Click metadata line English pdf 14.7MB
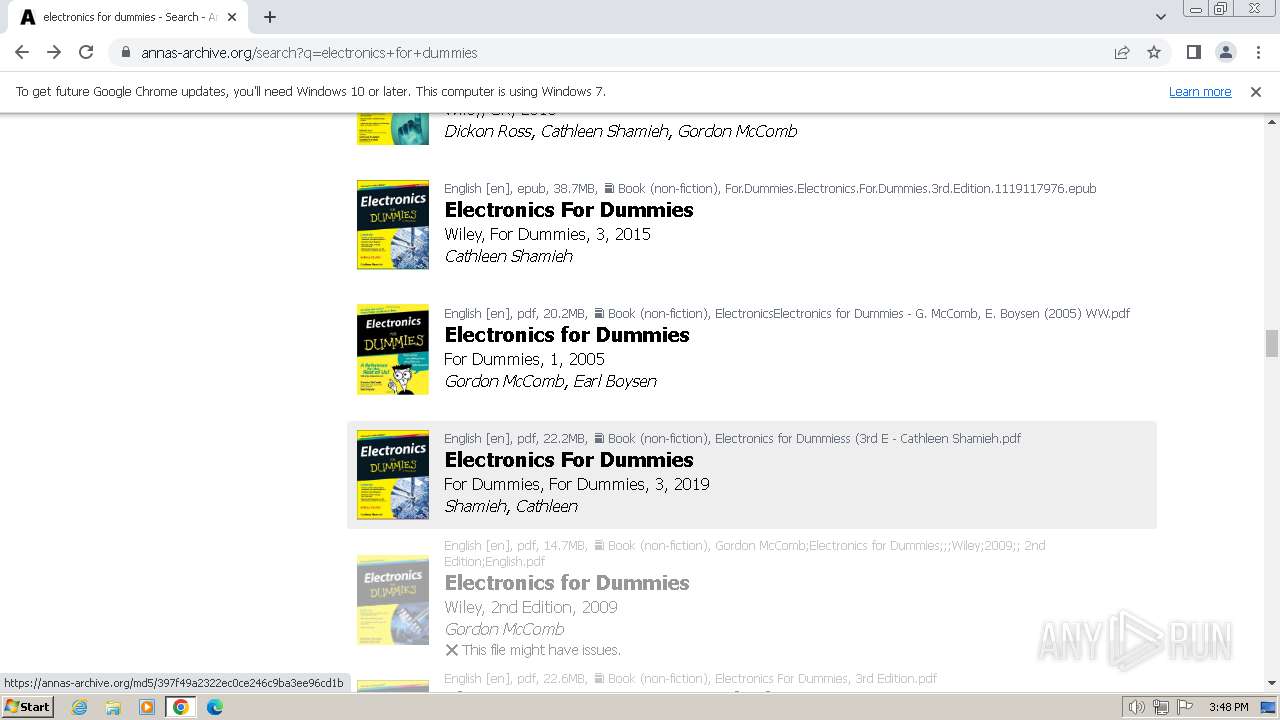 tap(745, 553)
